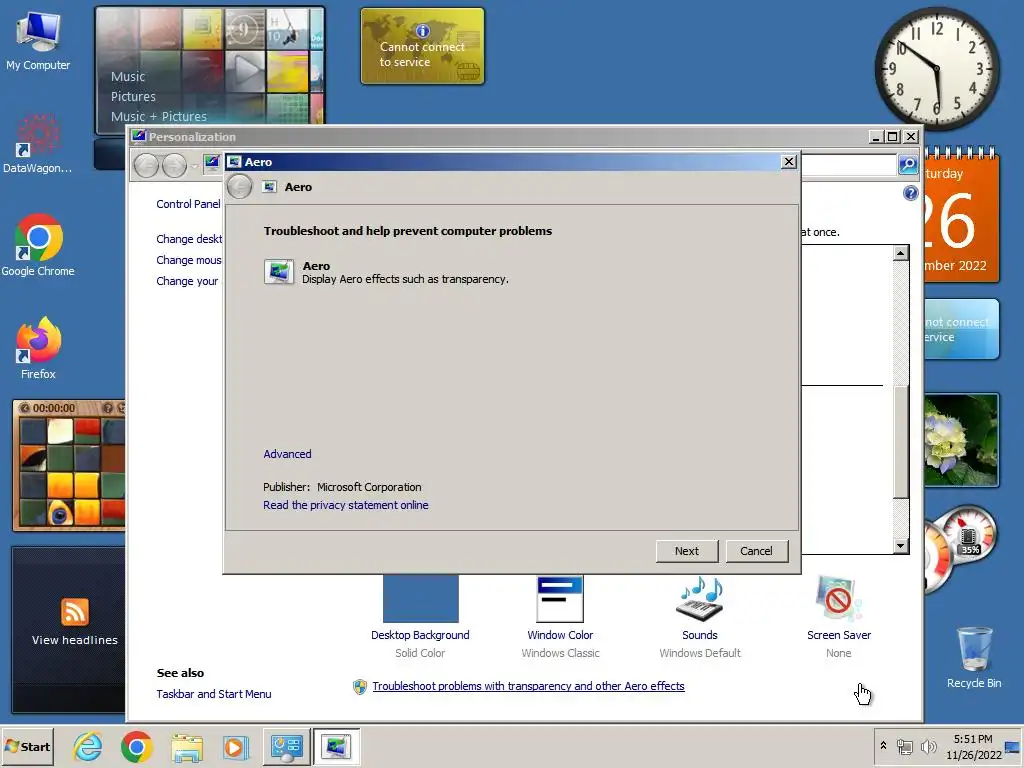Click the blue weather gadget

coord(961,329)
